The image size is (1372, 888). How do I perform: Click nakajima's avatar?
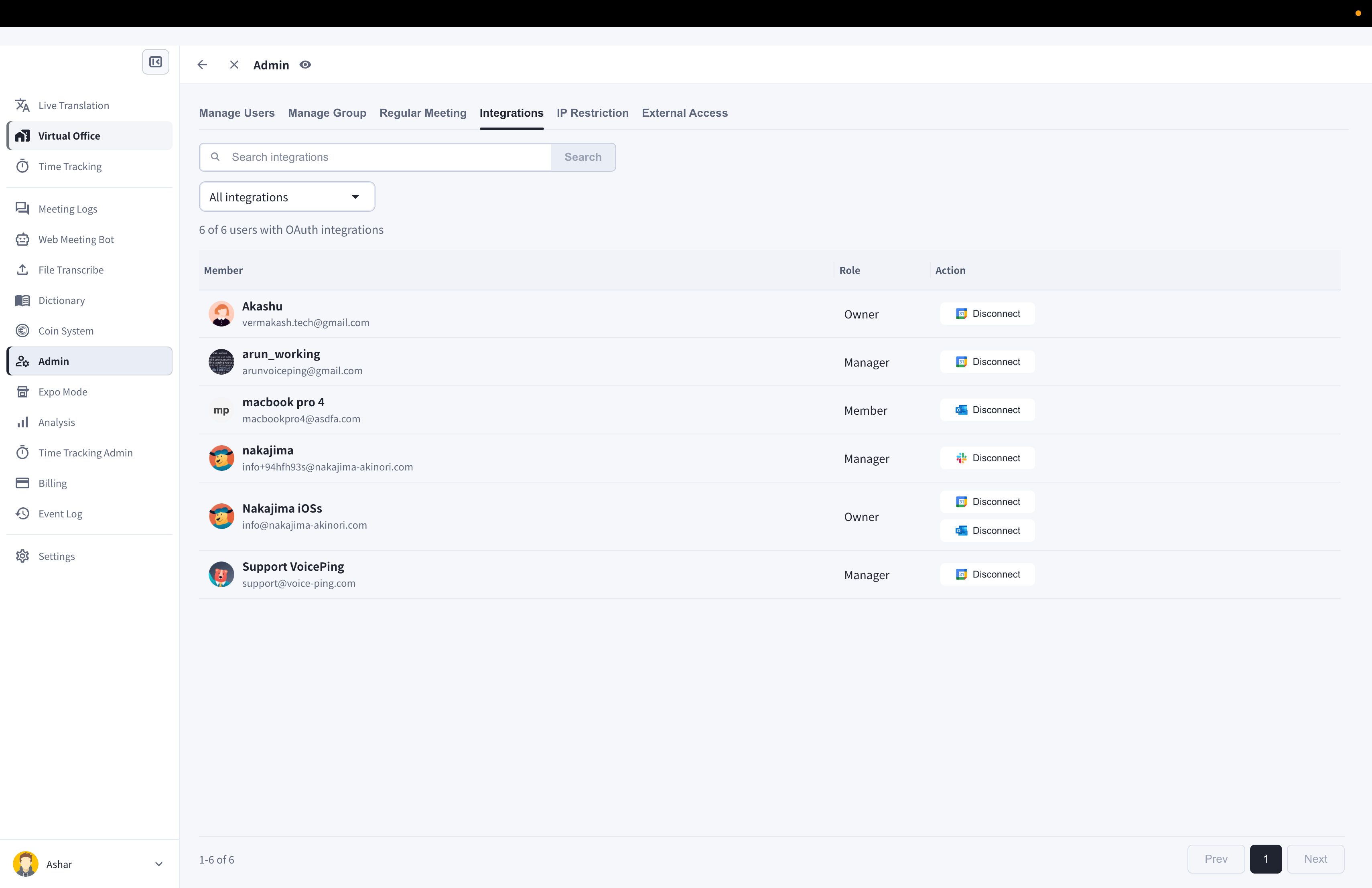[221, 458]
